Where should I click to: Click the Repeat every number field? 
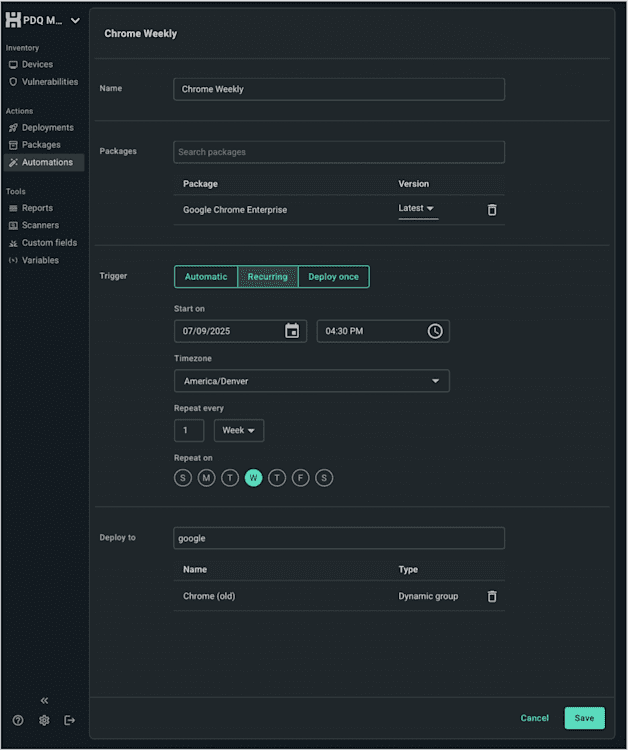(189, 430)
